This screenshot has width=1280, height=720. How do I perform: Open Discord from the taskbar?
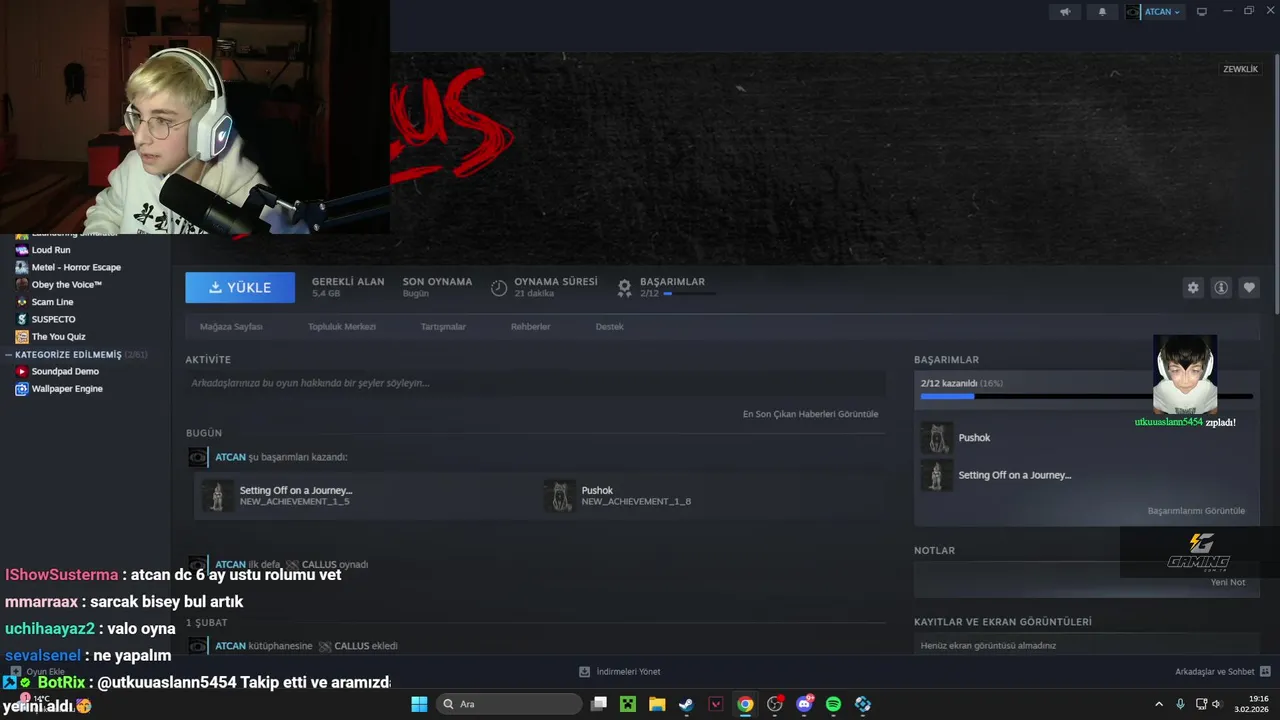coord(804,704)
